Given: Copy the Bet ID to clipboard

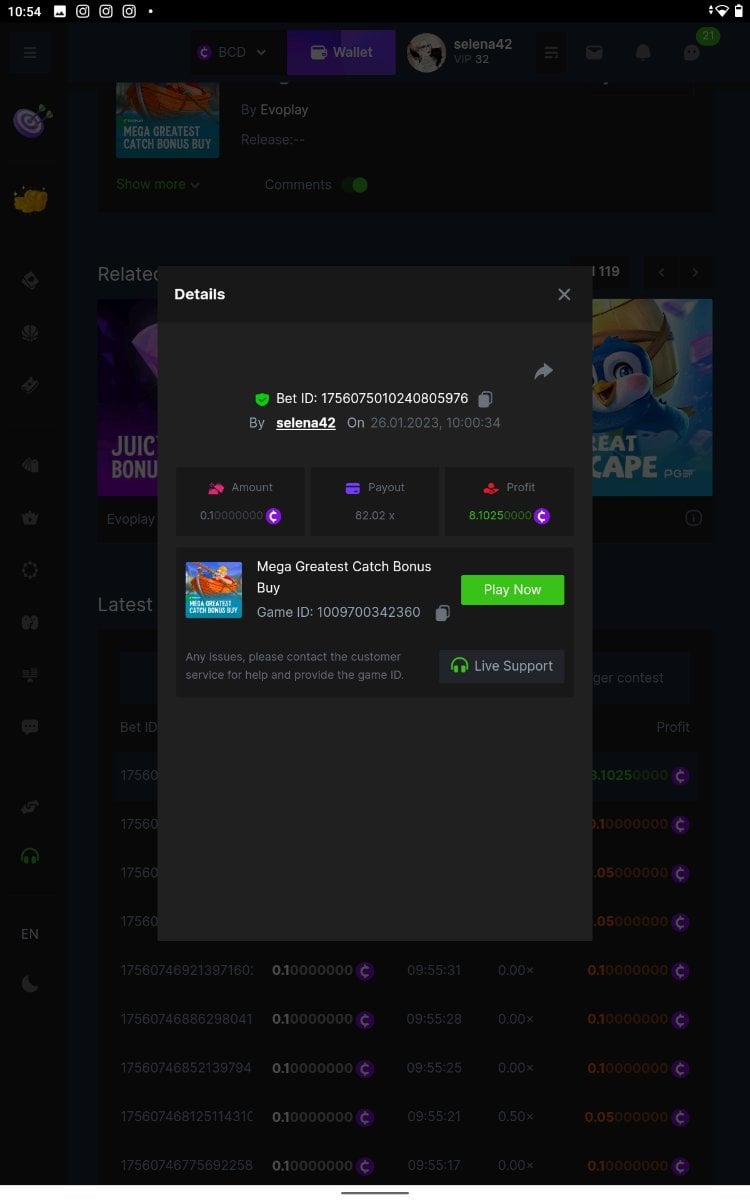Looking at the screenshot, I should 485,399.
